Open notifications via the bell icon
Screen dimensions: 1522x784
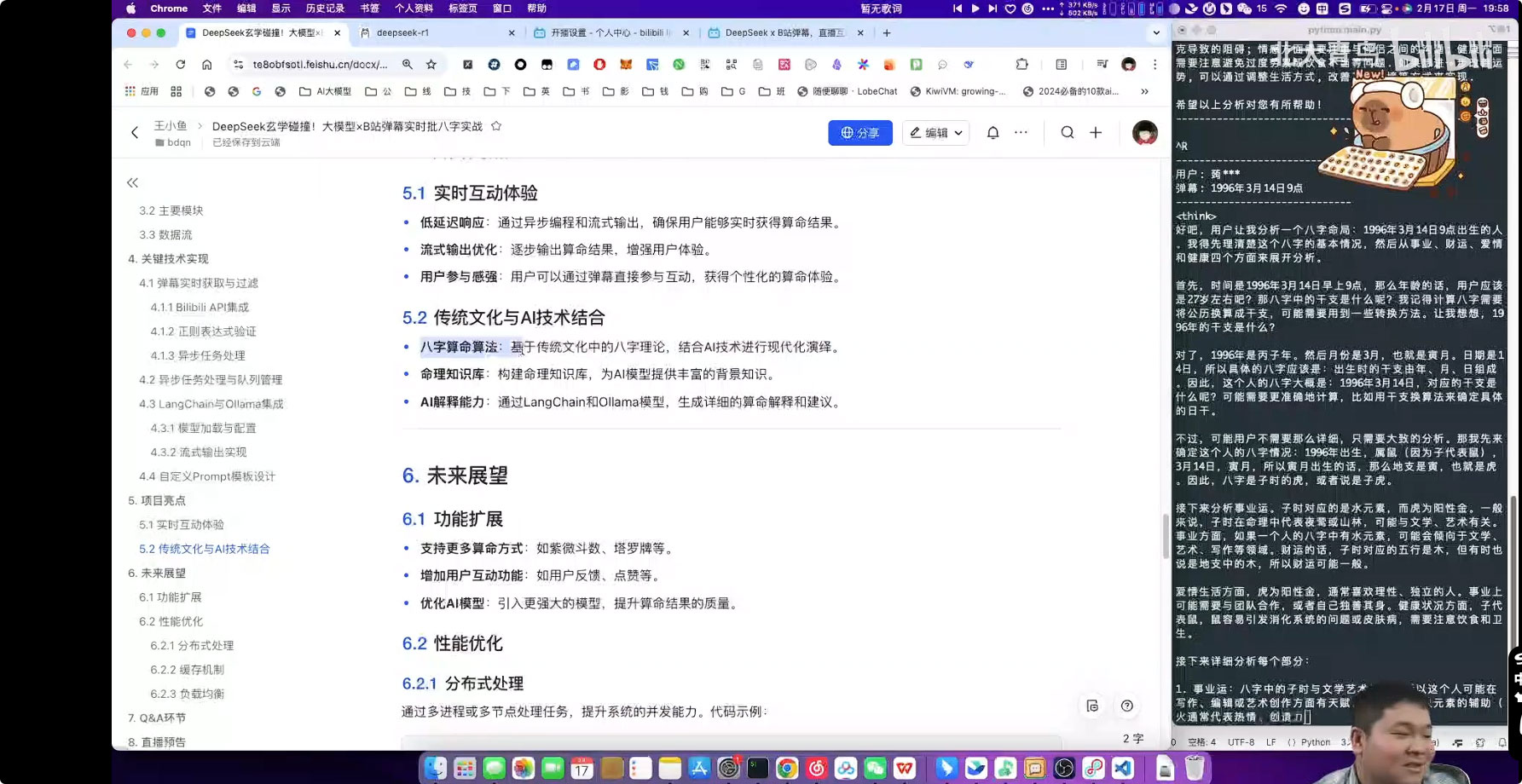(992, 133)
